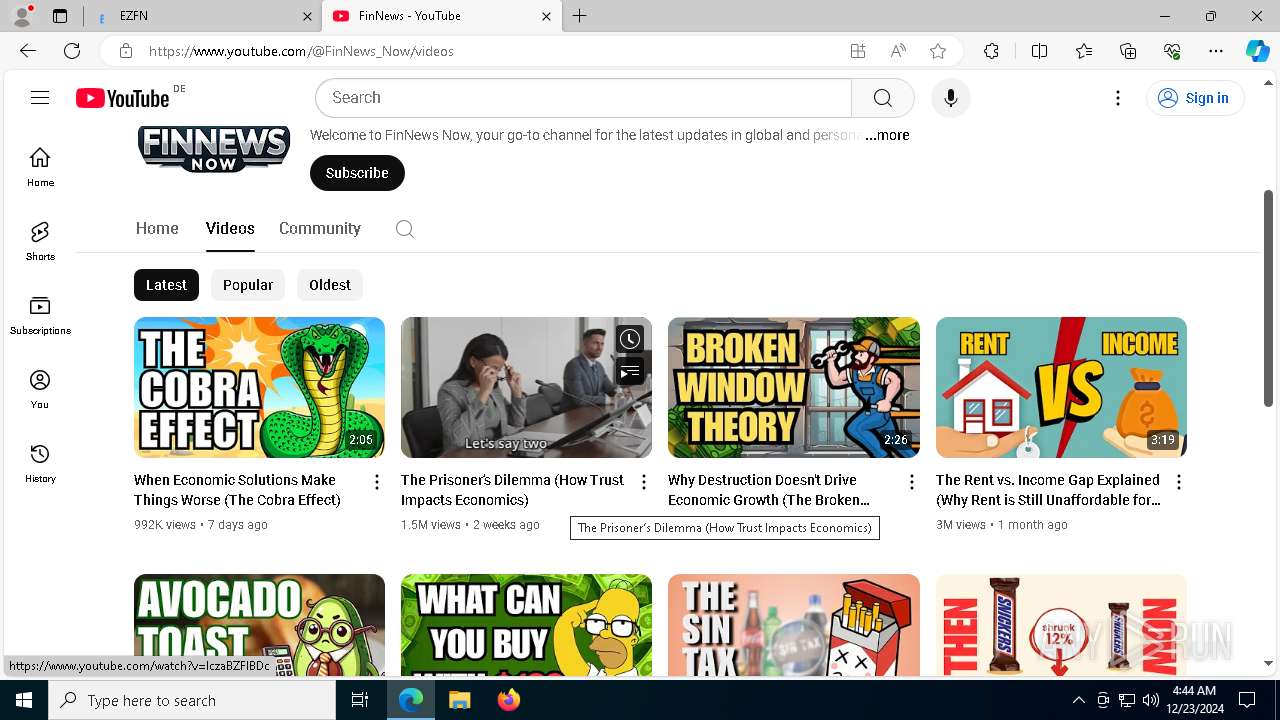Image resolution: width=1280 pixels, height=720 pixels.
Task: Open Task View on the taskbar
Action: (x=361, y=700)
